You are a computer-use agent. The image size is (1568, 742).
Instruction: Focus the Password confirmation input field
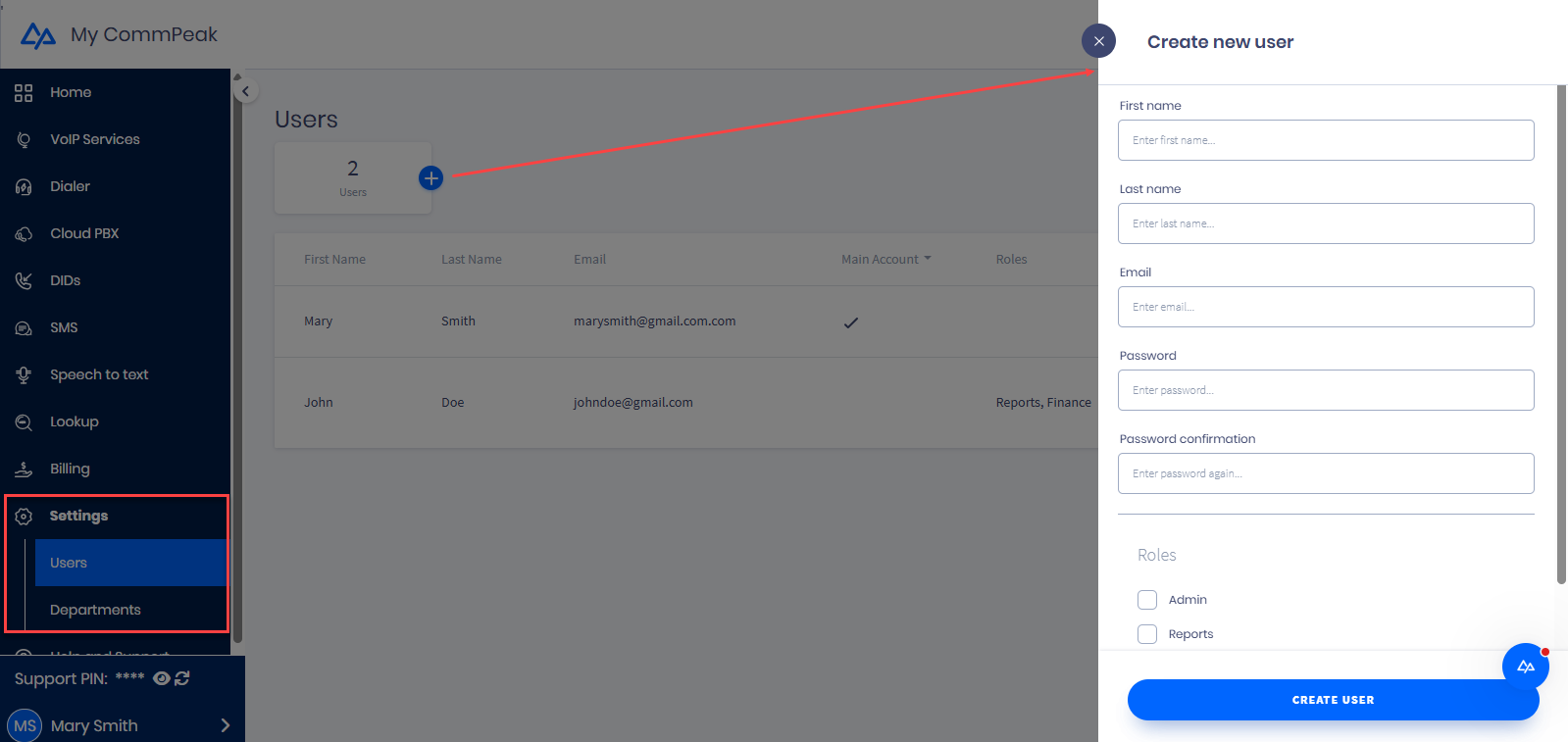click(1326, 473)
